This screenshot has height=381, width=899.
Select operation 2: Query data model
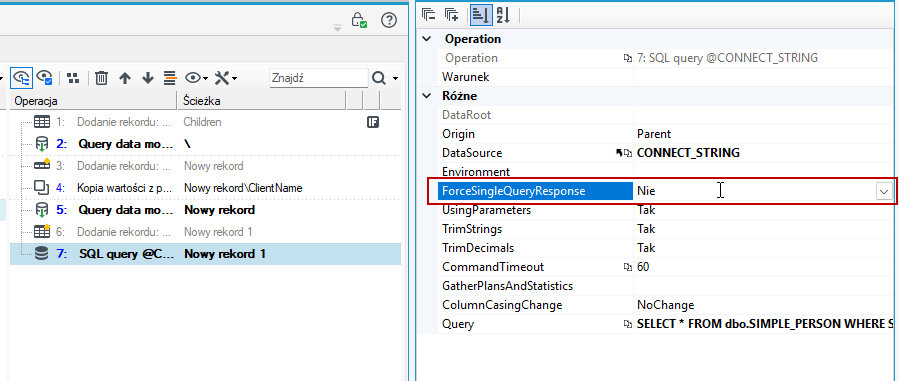(205, 144)
